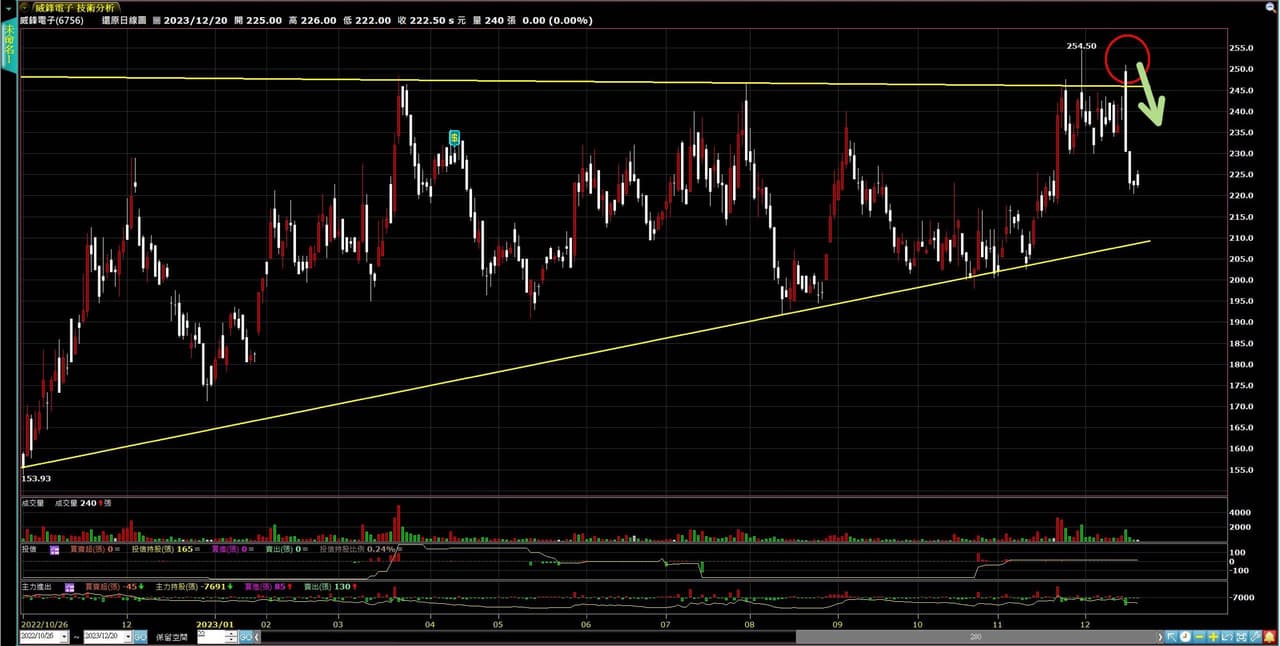
Task: Click the 還原日線圖 chart type label
Action: tap(122, 20)
